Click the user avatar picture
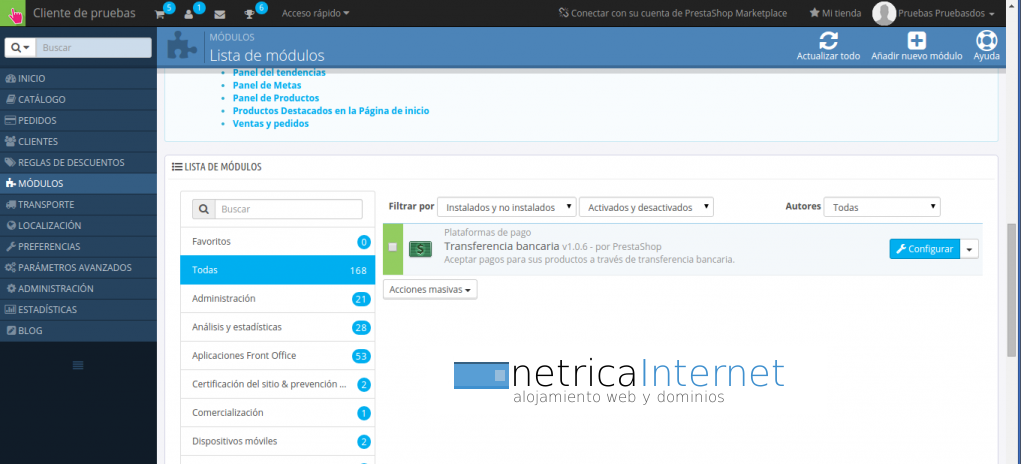The height and width of the screenshot is (464, 1021). point(884,13)
